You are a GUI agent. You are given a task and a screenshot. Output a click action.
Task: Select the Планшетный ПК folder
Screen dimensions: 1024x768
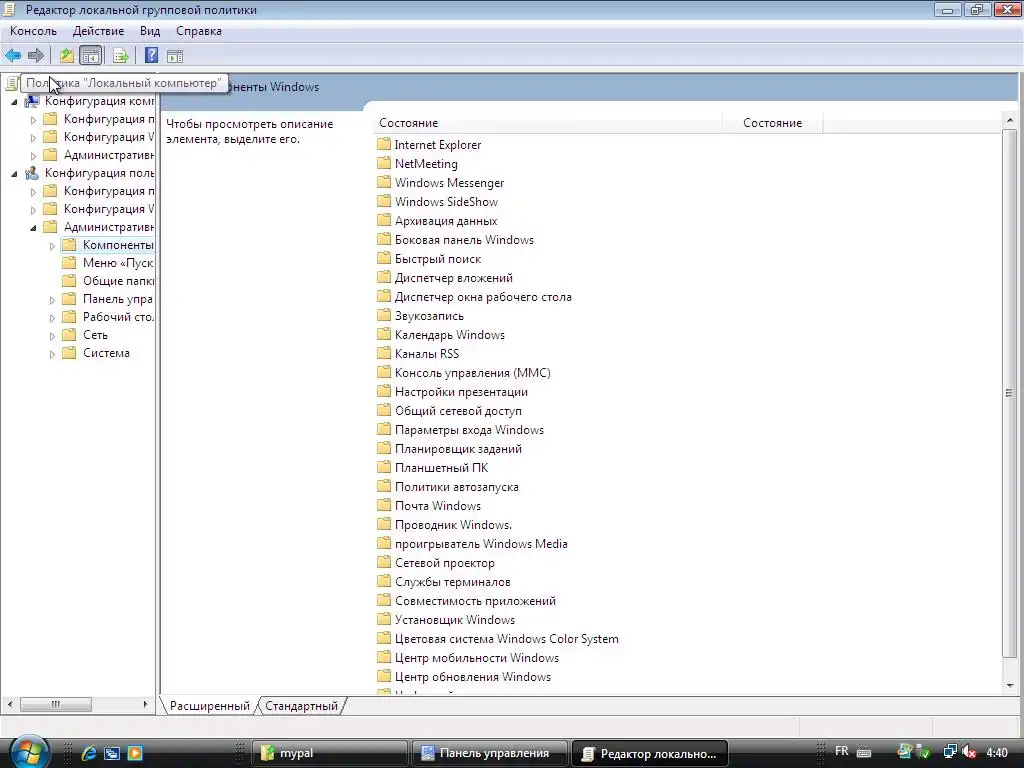(432, 468)
